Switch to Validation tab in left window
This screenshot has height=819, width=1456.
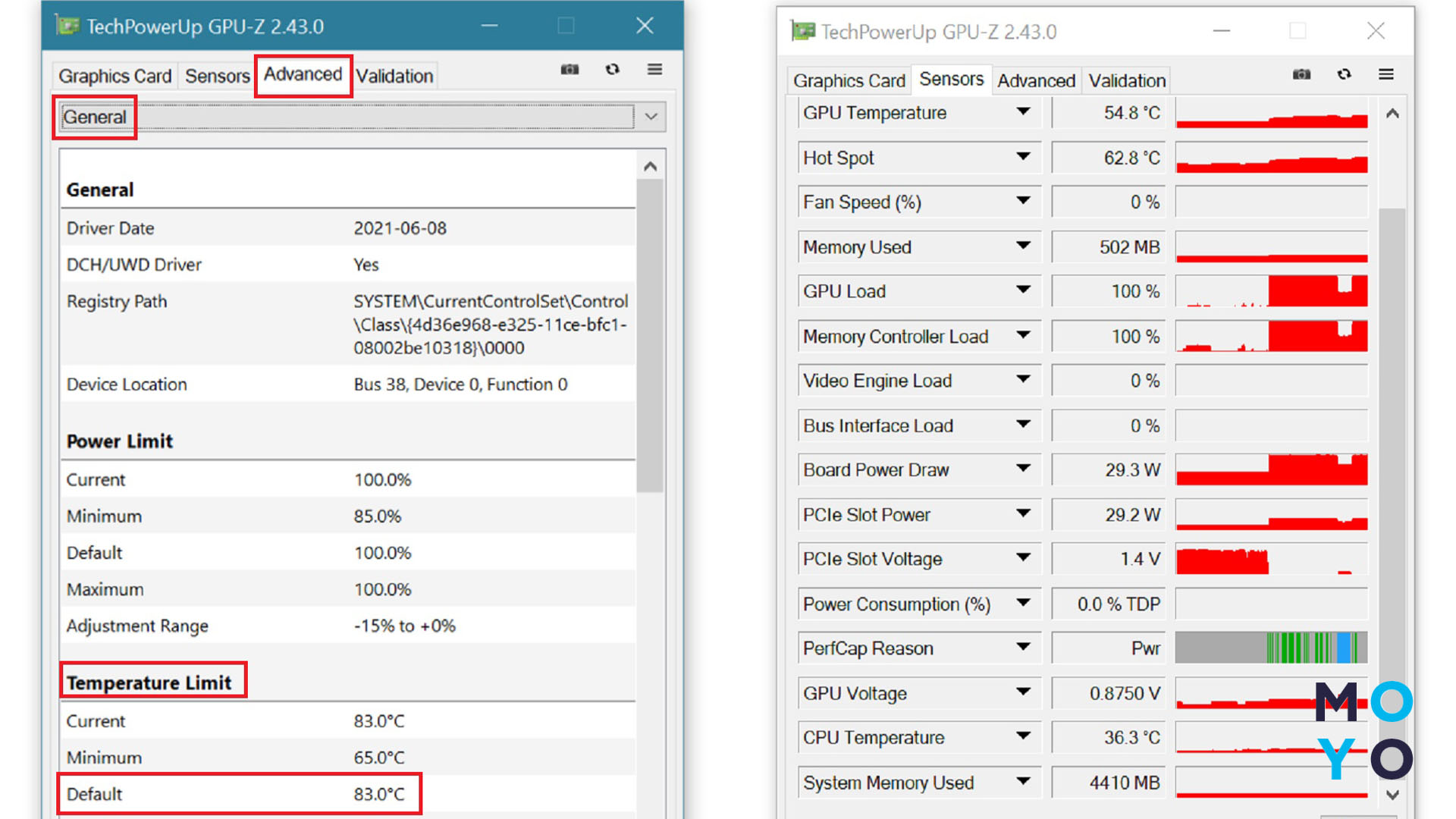pyautogui.click(x=394, y=76)
